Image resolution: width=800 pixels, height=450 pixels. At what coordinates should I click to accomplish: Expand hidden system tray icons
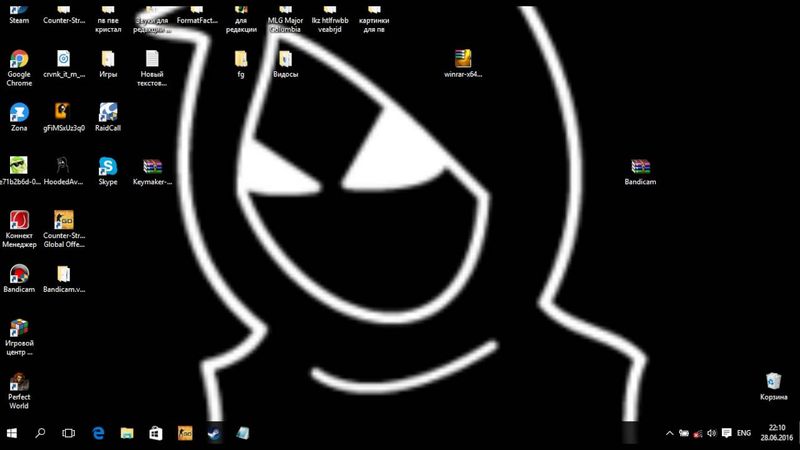[670, 434]
